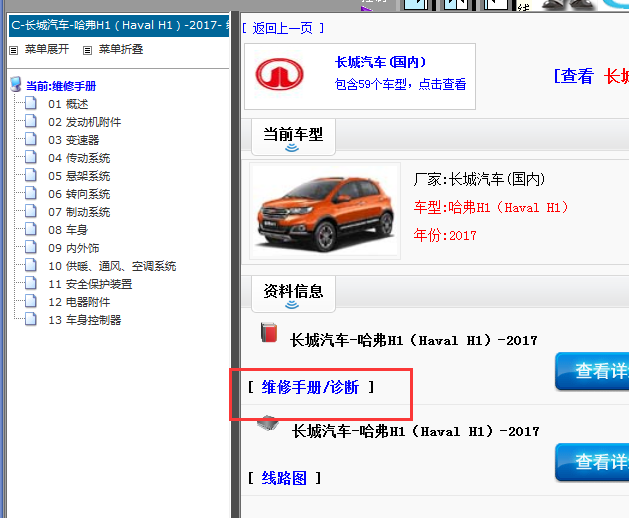Click the 年份:2017 text
This screenshot has width=629, height=518.
[445, 236]
